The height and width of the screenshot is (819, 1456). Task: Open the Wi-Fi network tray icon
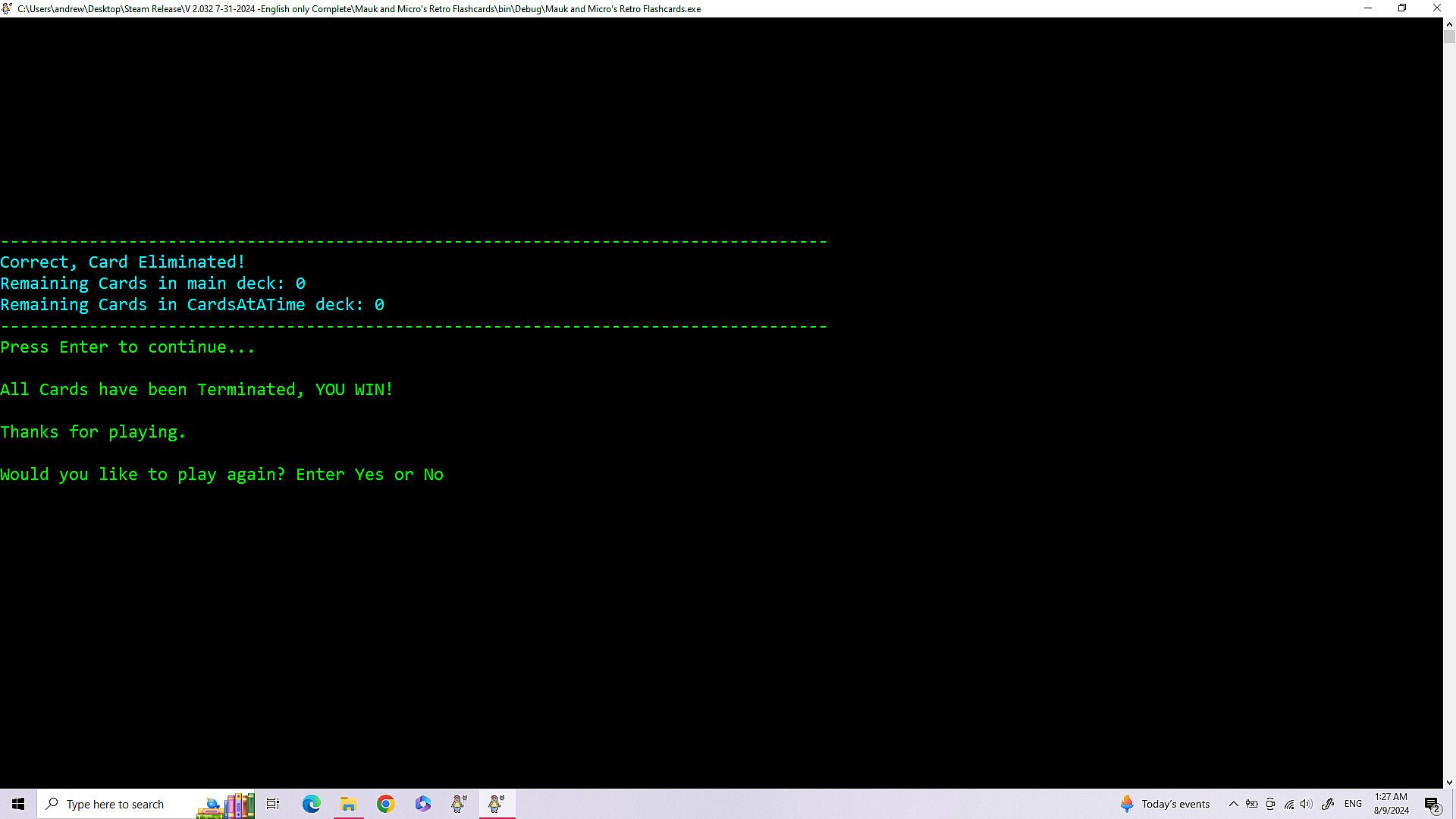click(x=1288, y=804)
